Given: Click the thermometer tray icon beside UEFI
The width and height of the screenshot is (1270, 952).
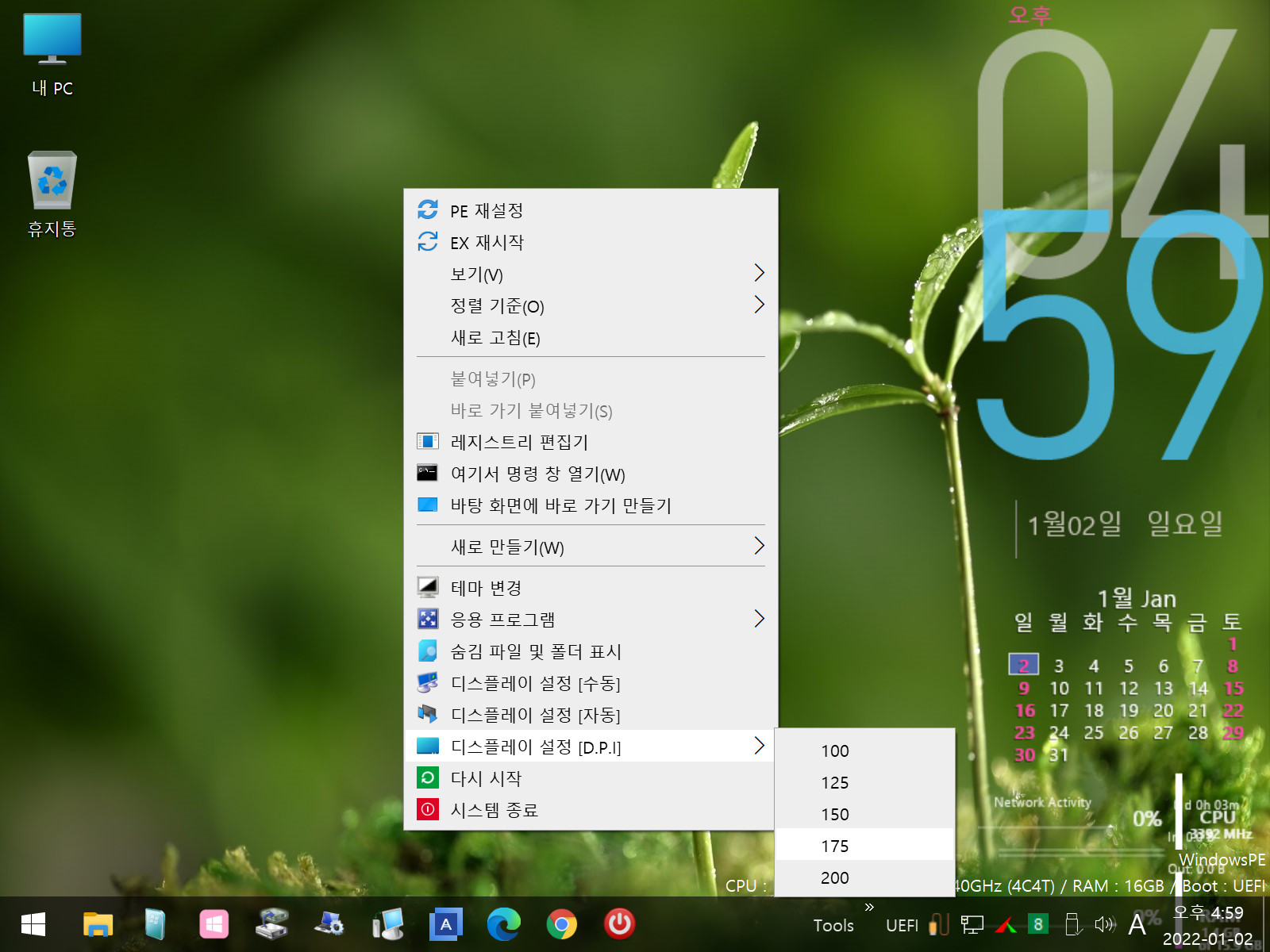Looking at the screenshot, I should tap(939, 924).
